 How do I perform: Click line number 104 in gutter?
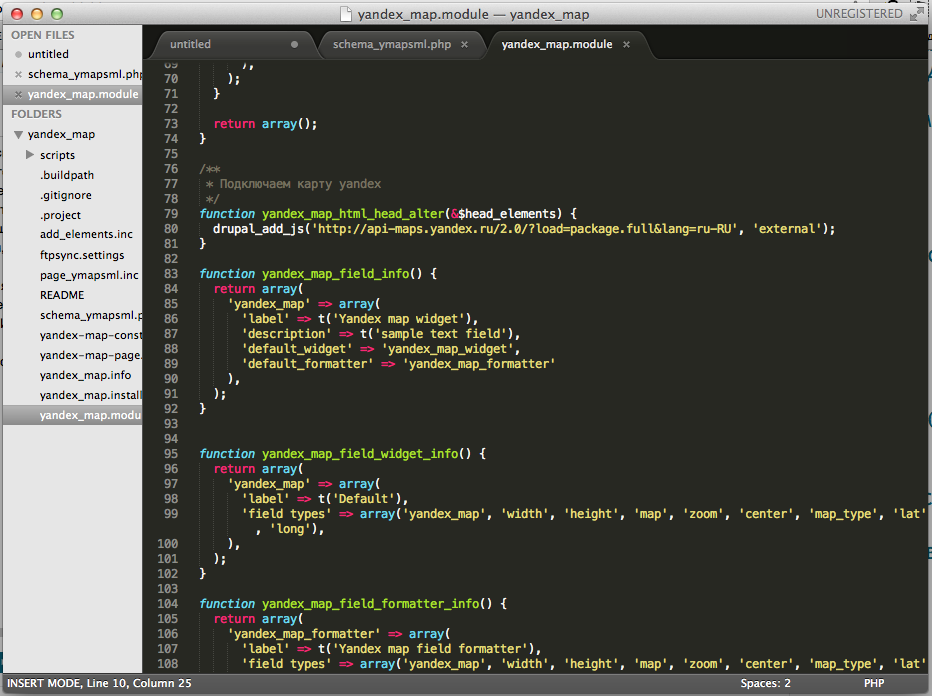pyautogui.click(x=168, y=604)
